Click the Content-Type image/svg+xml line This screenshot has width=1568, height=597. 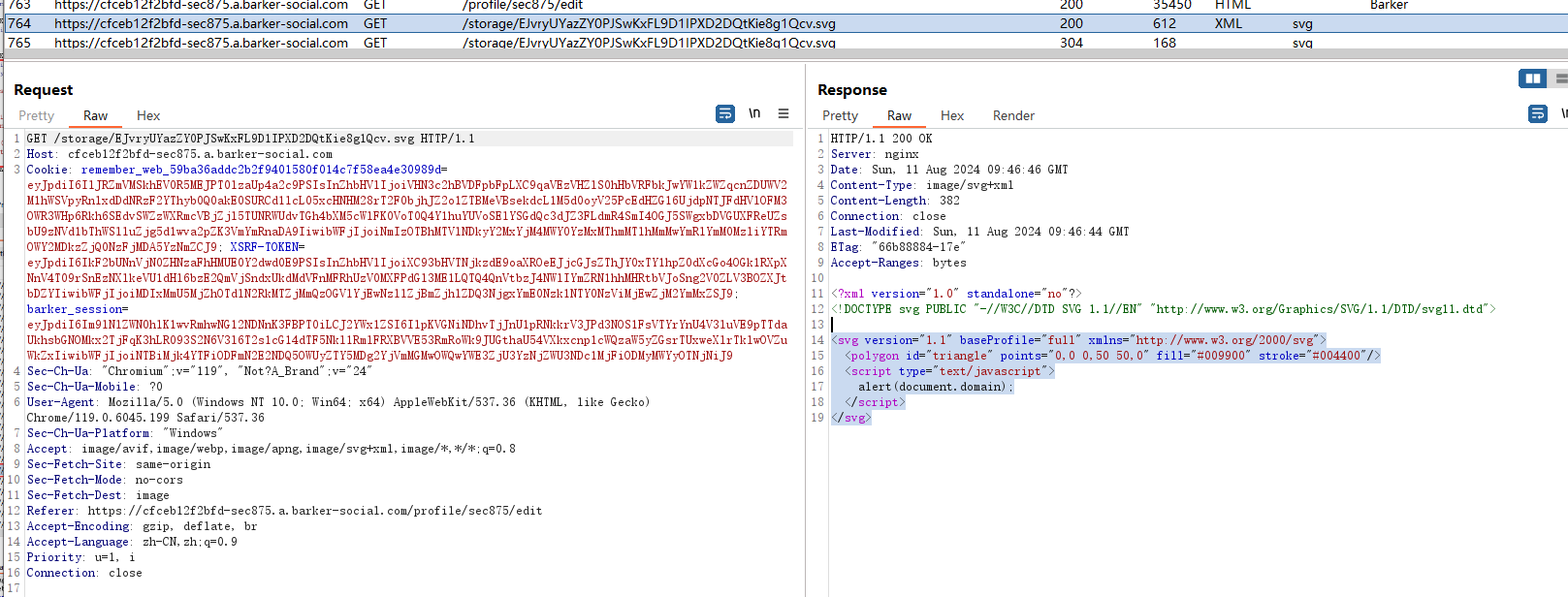tap(921, 185)
